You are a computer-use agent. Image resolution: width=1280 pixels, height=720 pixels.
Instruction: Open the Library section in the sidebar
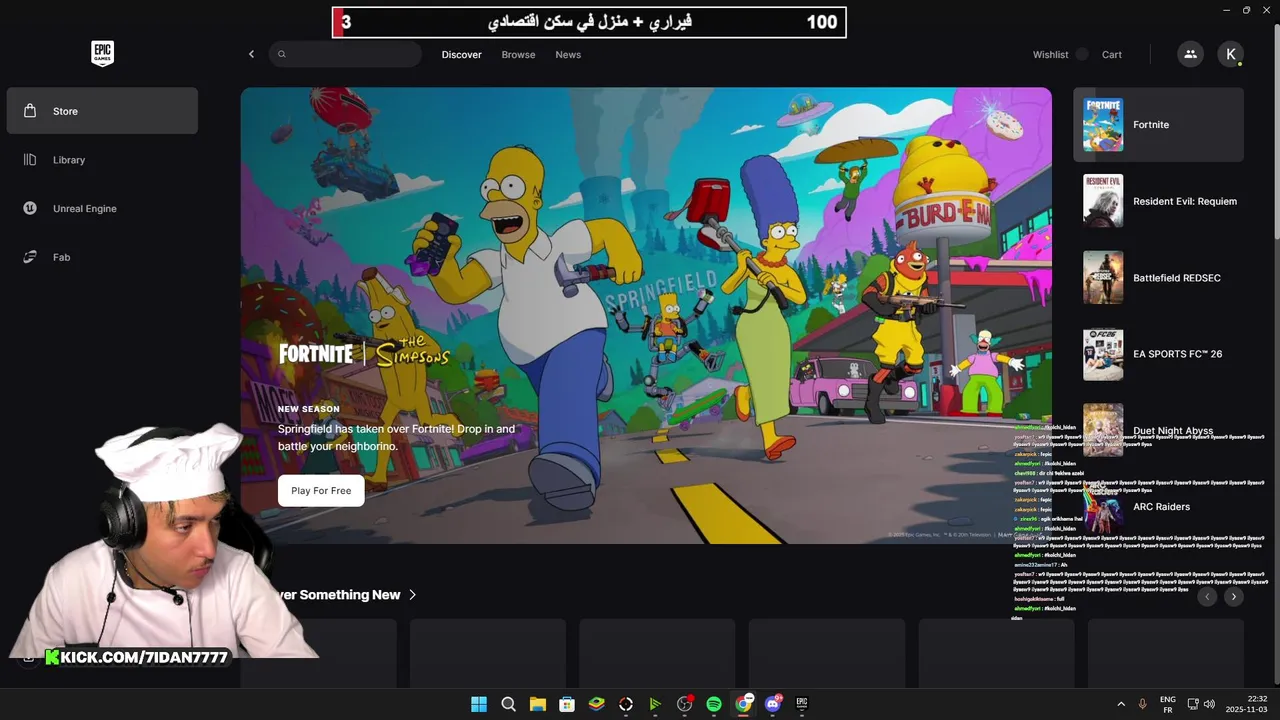(102, 160)
